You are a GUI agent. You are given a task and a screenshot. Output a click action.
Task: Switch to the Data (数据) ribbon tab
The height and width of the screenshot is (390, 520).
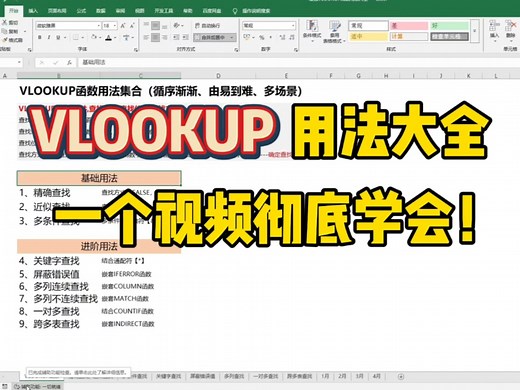(100, 11)
